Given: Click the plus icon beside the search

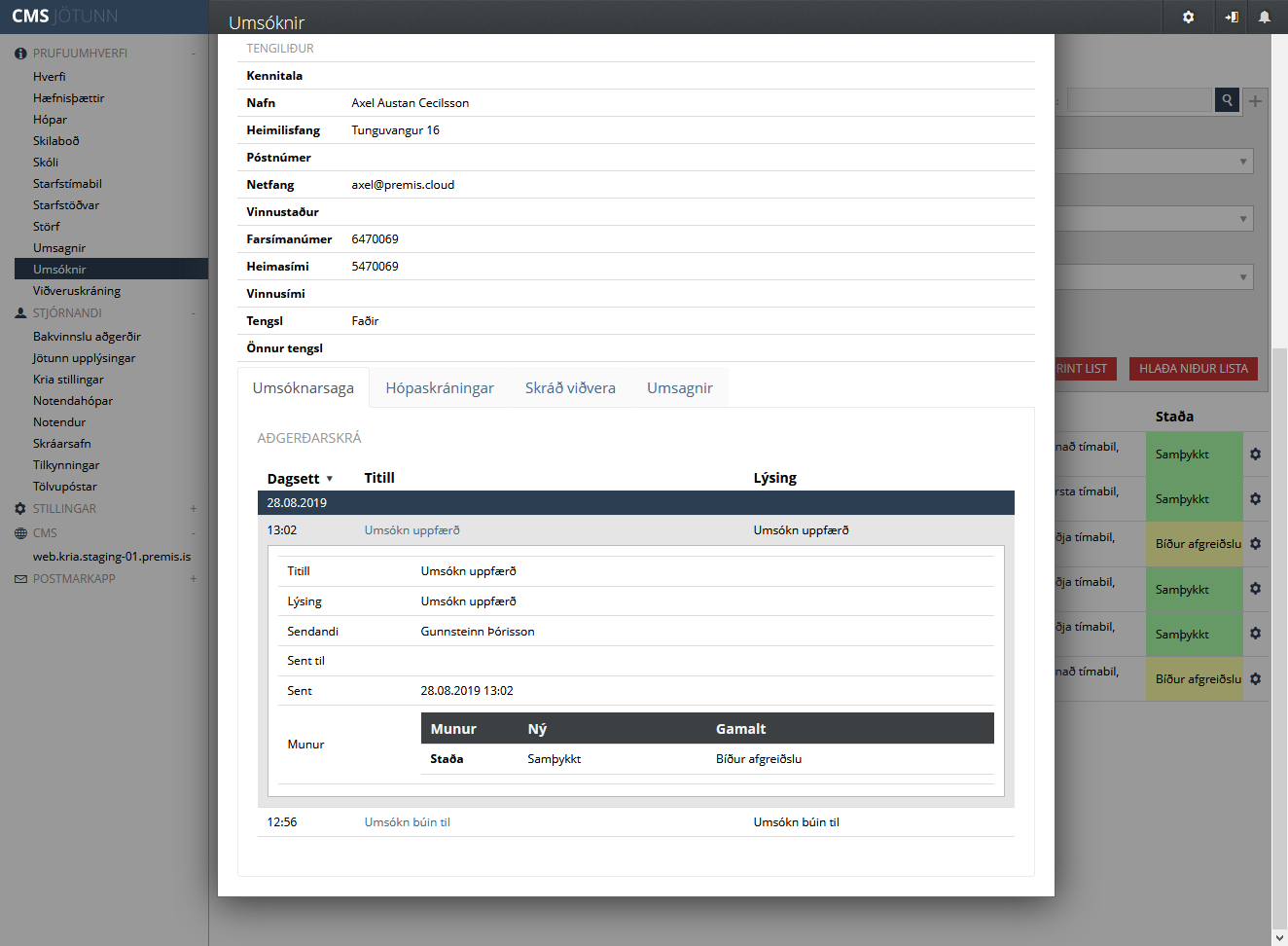Looking at the screenshot, I should [1255, 101].
